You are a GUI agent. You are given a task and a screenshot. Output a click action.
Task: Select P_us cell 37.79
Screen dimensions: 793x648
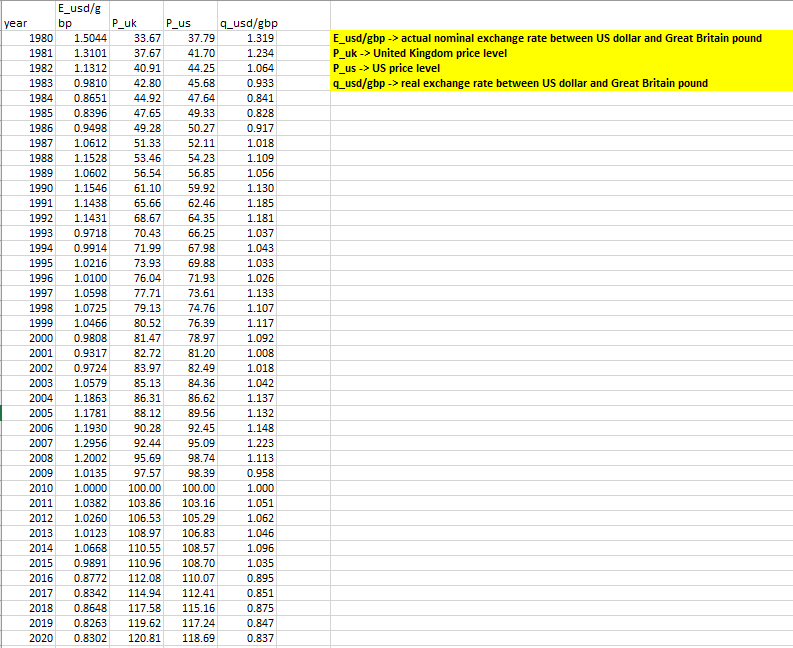[x=191, y=38]
